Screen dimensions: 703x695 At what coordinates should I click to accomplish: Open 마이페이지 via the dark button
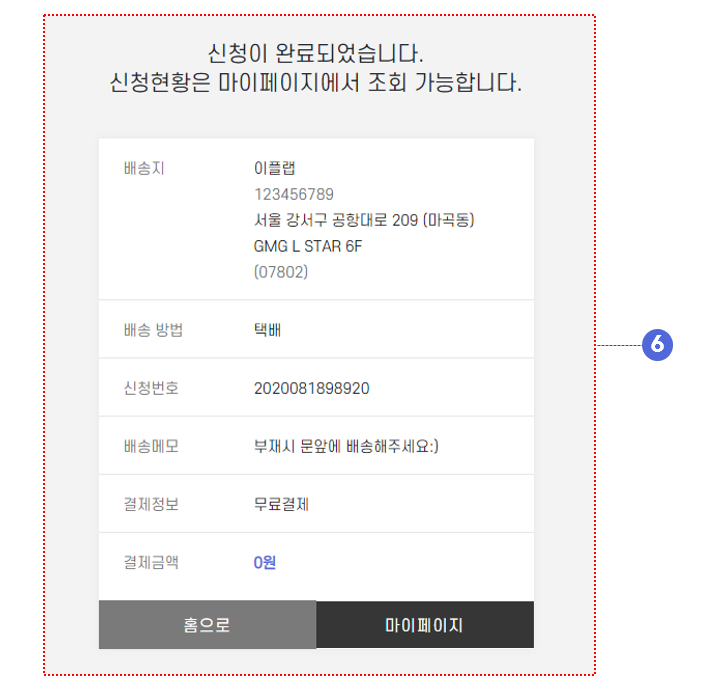pyautogui.click(x=425, y=625)
